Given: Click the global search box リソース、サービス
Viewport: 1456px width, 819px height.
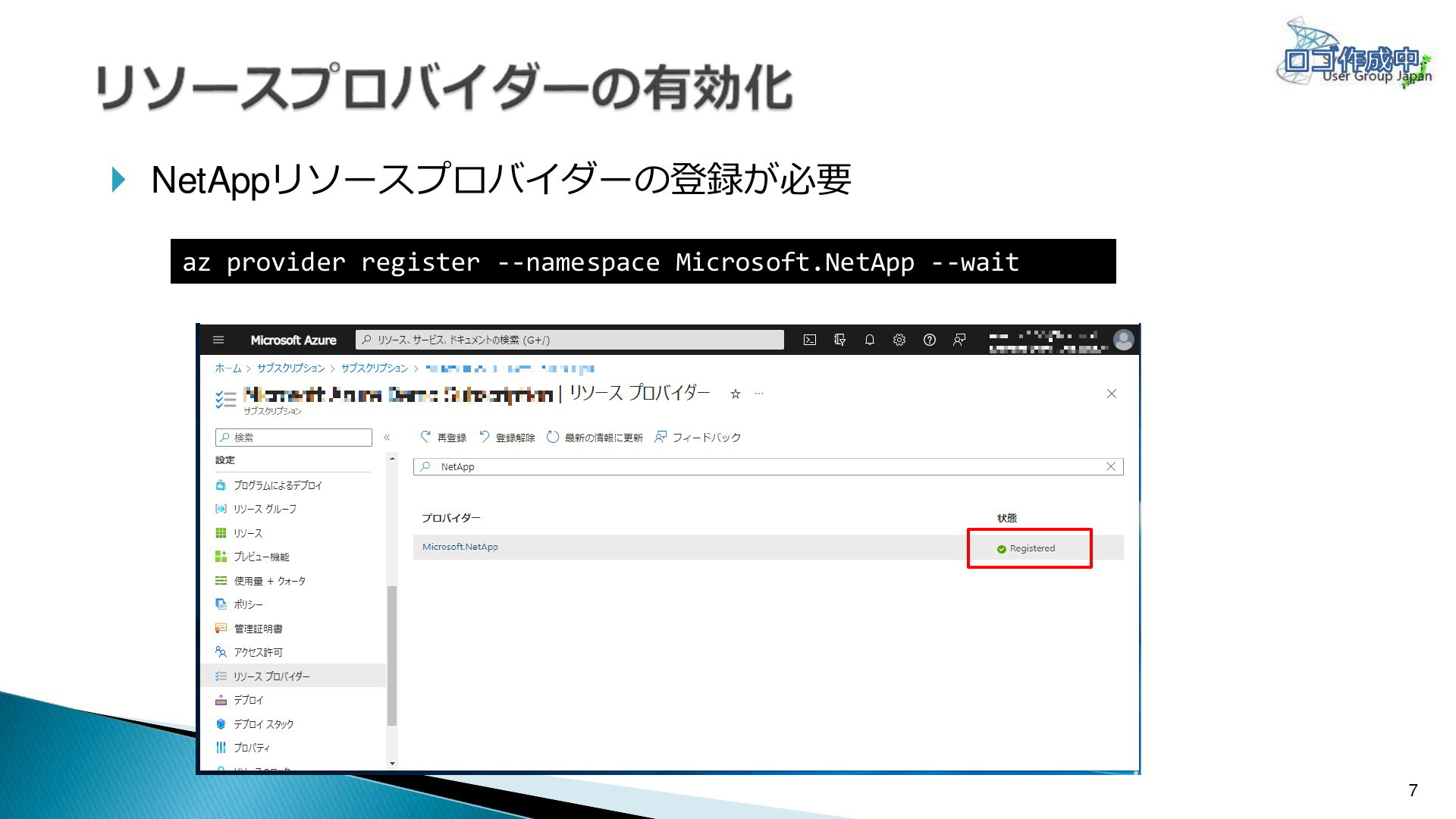Looking at the screenshot, I should pos(570,340).
